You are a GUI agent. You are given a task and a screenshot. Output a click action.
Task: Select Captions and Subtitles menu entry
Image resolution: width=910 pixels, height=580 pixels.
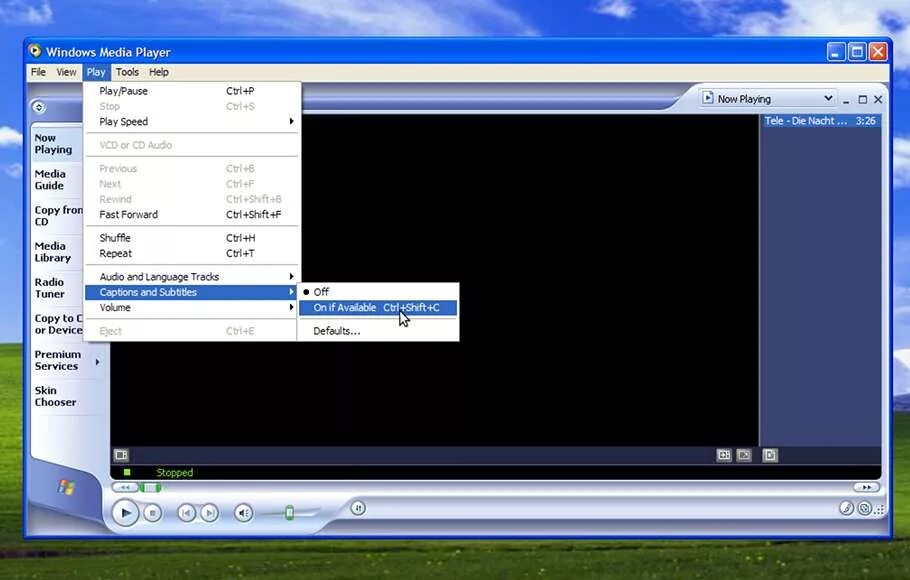pyautogui.click(x=192, y=292)
